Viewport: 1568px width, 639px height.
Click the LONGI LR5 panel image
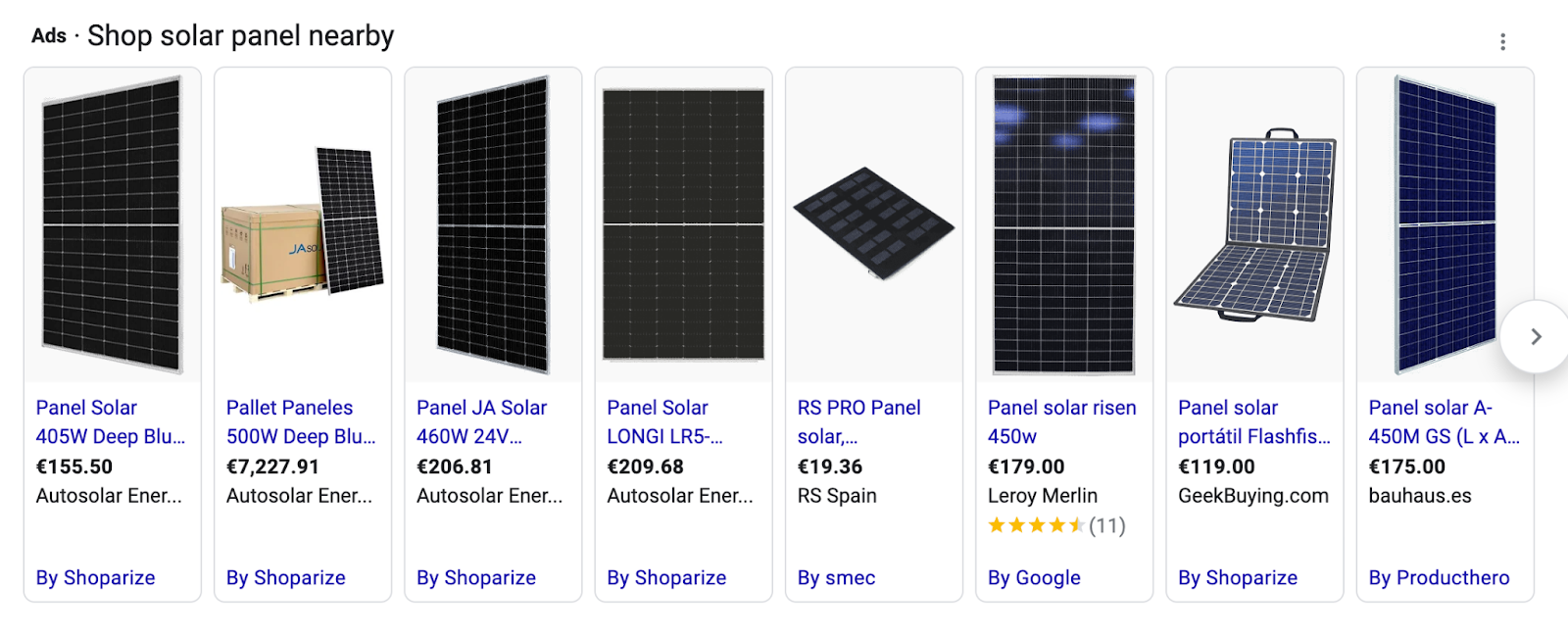pos(683,225)
